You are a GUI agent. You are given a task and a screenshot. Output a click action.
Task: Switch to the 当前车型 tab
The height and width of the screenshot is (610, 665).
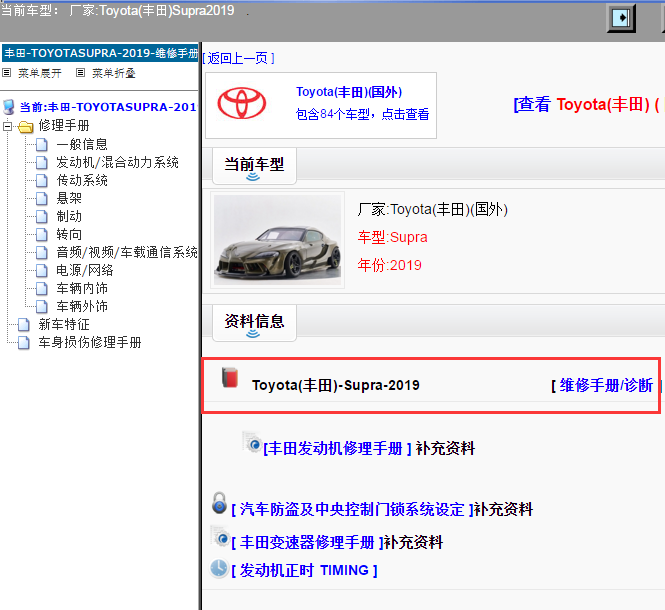pyautogui.click(x=254, y=165)
